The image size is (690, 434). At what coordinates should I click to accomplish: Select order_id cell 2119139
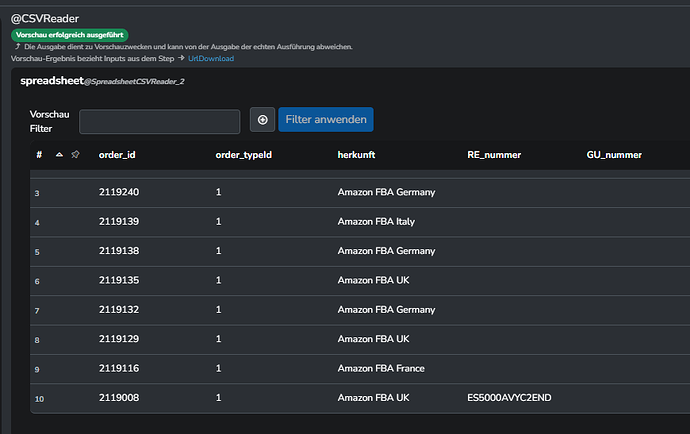click(x=119, y=222)
